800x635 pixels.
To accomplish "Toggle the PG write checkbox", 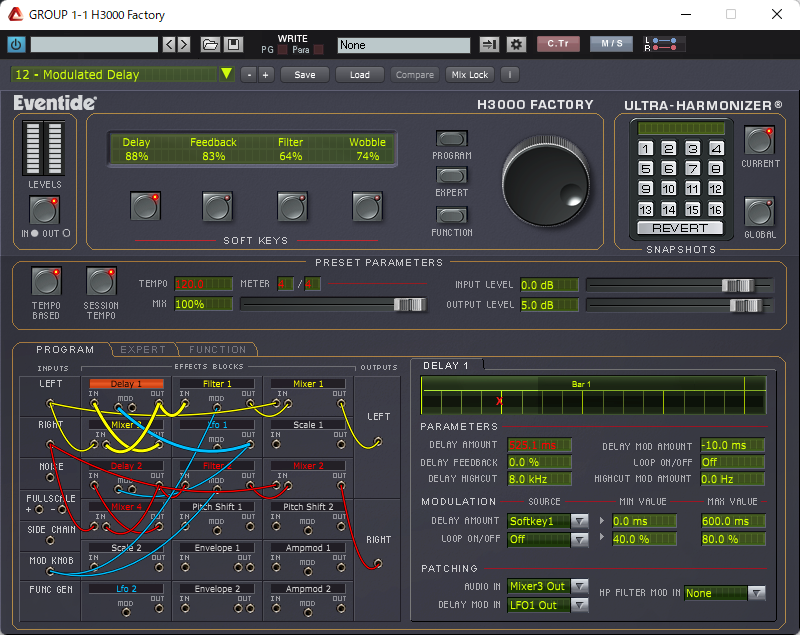I will 282,50.
